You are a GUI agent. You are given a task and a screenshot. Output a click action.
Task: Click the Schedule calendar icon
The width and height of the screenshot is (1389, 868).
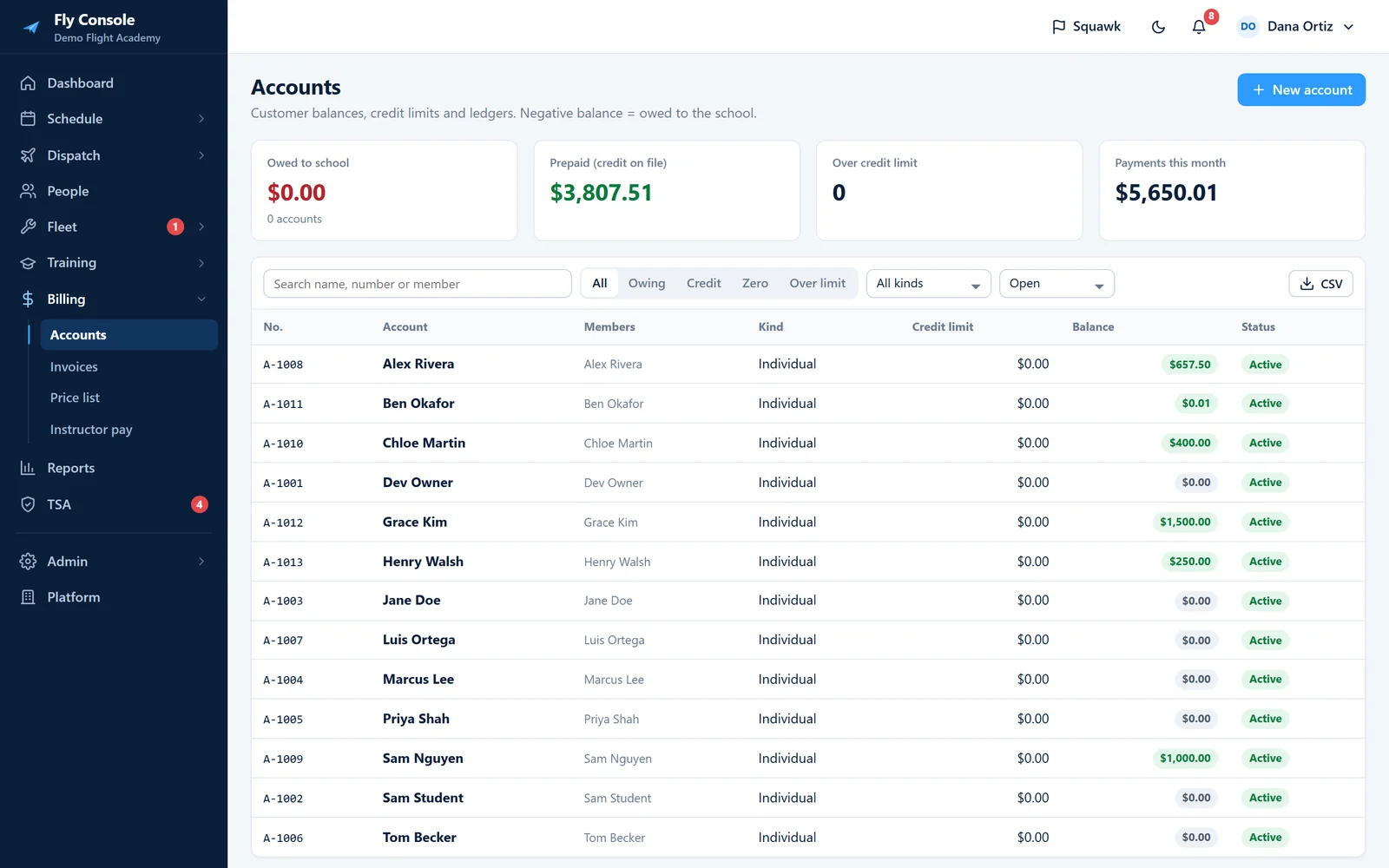tap(28, 119)
